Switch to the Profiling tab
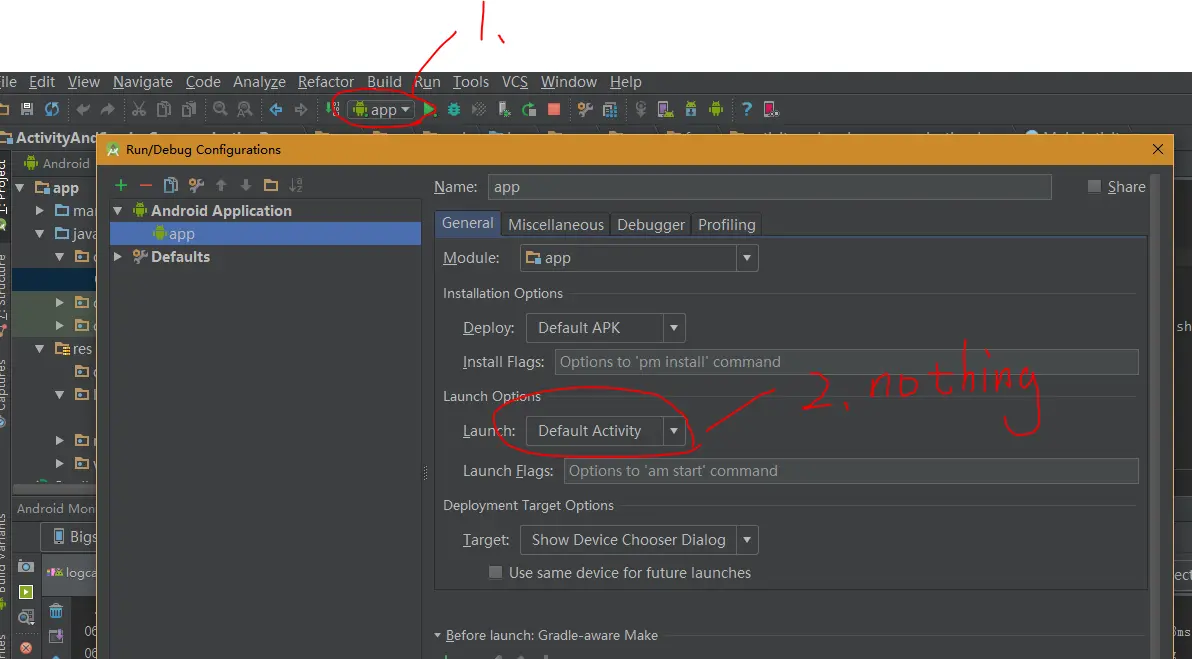The width and height of the screenshot is (1192, 659). pos(727,224)
